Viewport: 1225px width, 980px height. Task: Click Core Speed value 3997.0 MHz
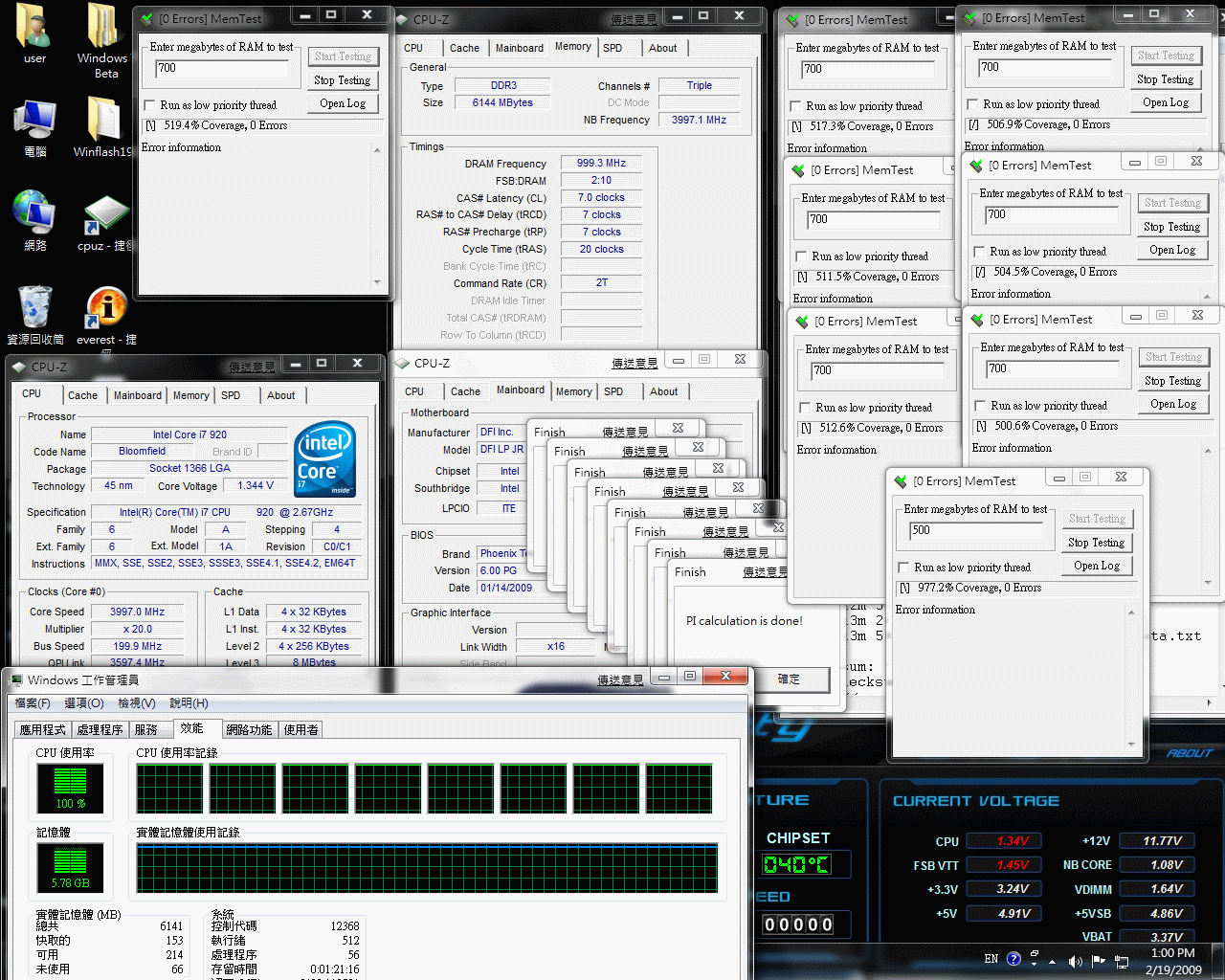(x=137, y=612)
